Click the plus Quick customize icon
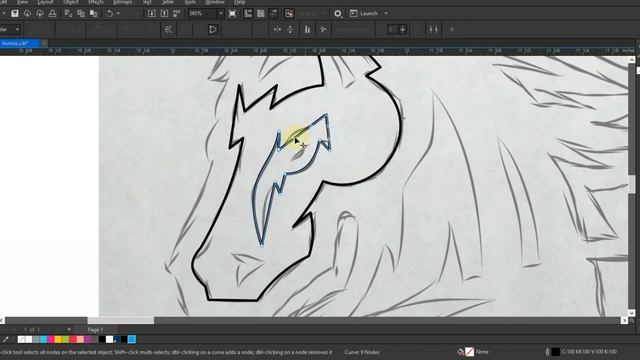The image size is (640, 360). click(452, 29)
